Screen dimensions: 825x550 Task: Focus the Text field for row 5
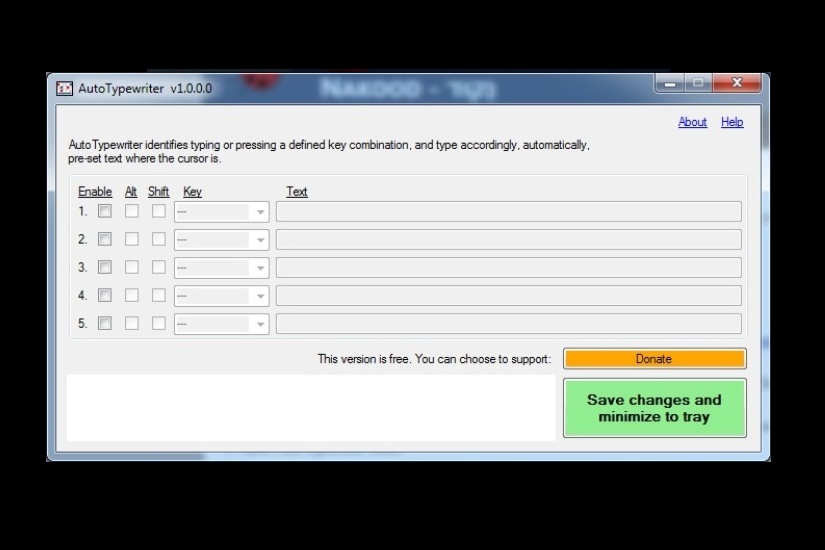point(509,323)
